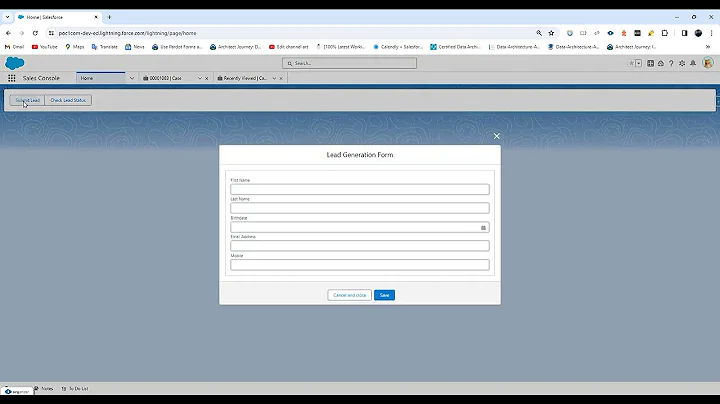Open To Do List utility item

[x=75, y=388]
